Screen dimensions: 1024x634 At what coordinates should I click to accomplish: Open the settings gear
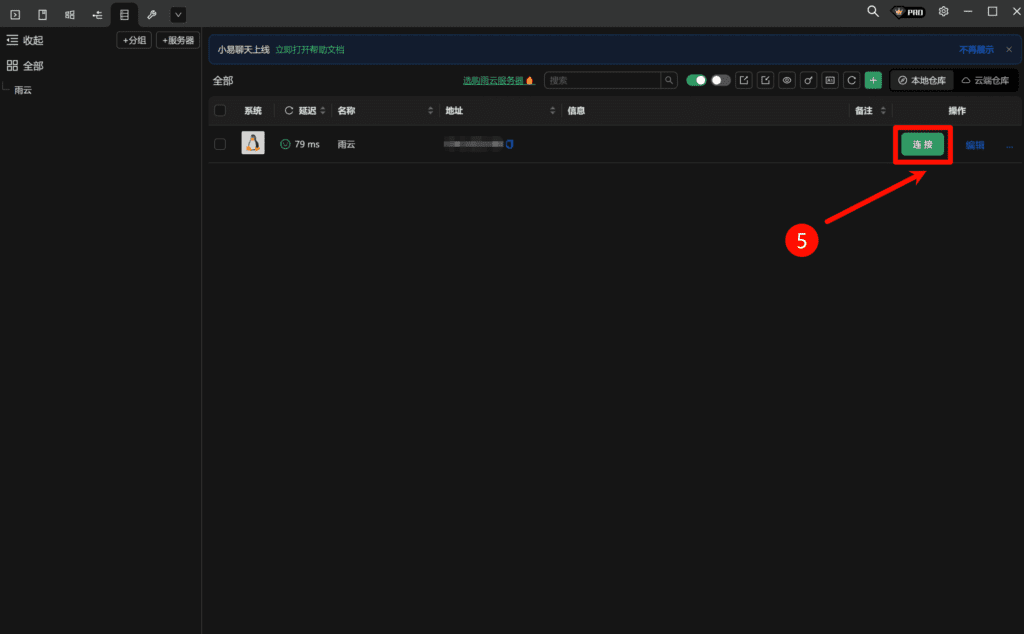942,11
